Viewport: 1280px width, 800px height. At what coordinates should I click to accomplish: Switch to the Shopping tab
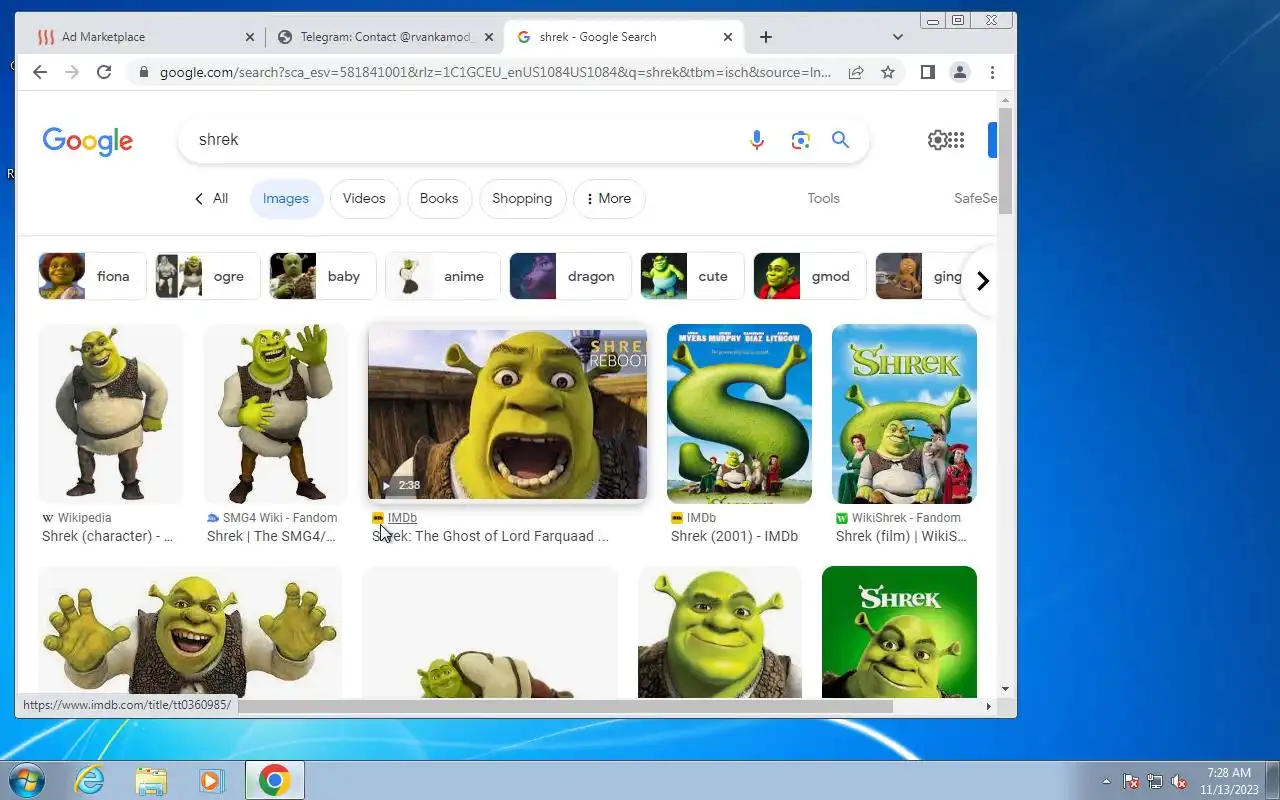coord(522,198)
